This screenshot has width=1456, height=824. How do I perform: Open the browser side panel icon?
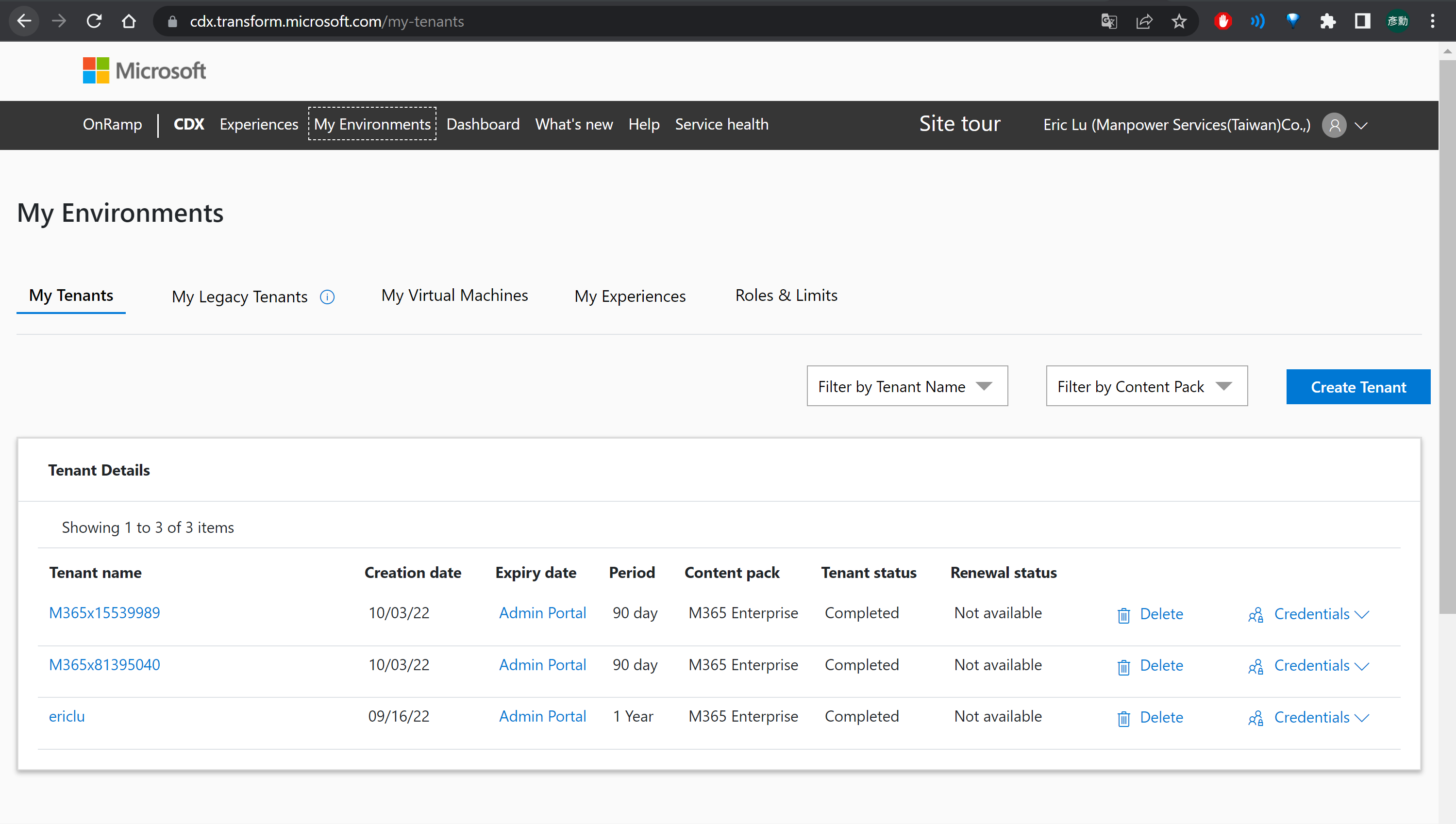point(1362,21)
